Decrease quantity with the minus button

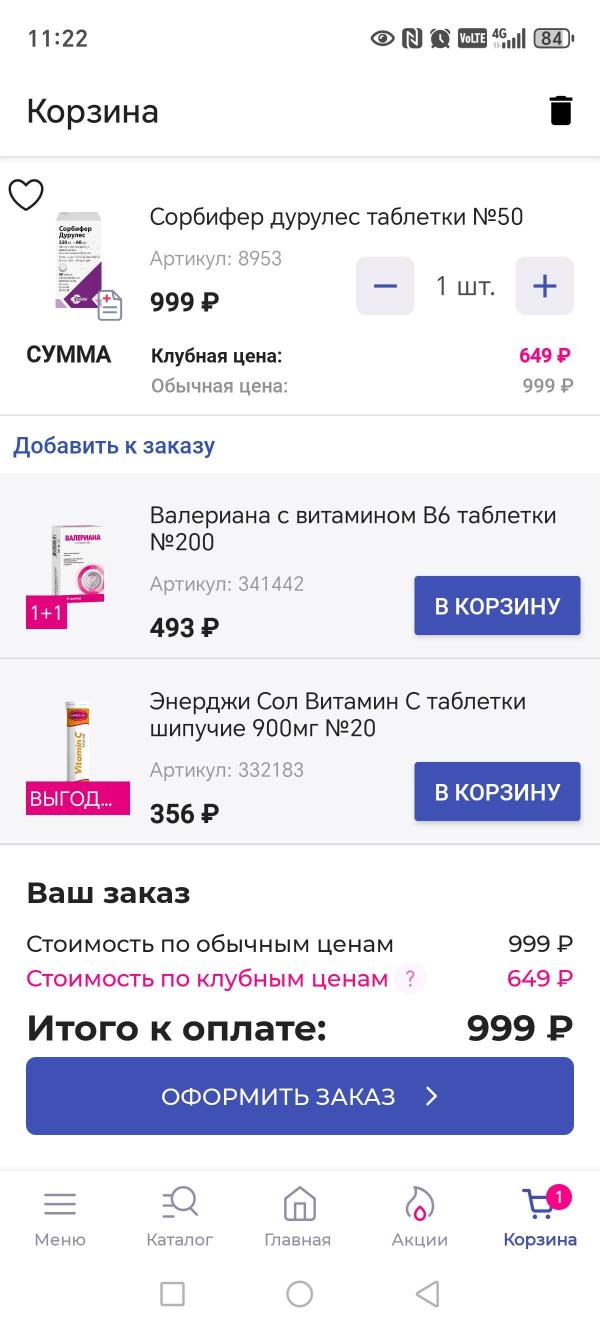pyautogui.click(x=385, y=286)
